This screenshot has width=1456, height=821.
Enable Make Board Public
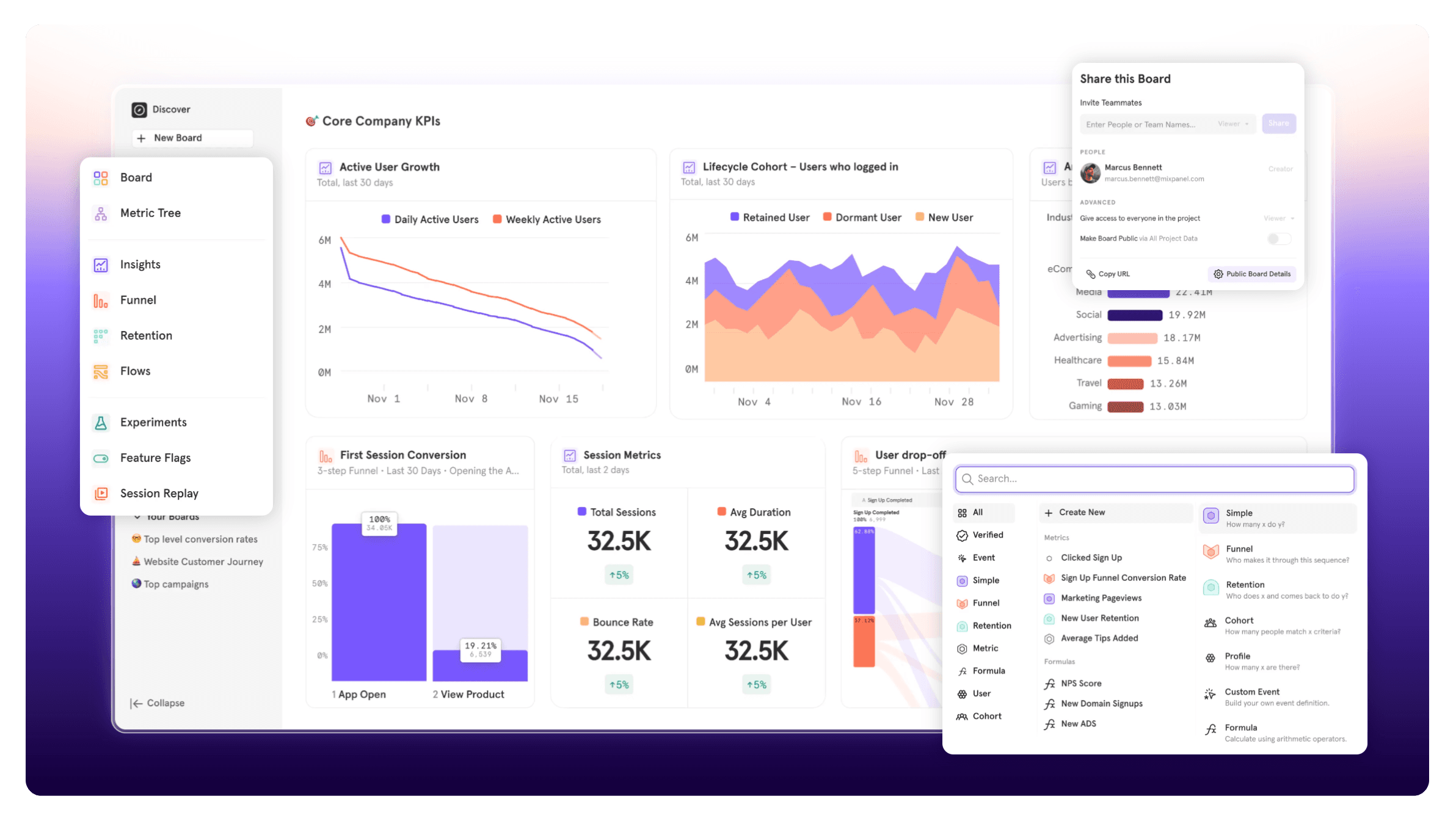(x=1279, y=239)
